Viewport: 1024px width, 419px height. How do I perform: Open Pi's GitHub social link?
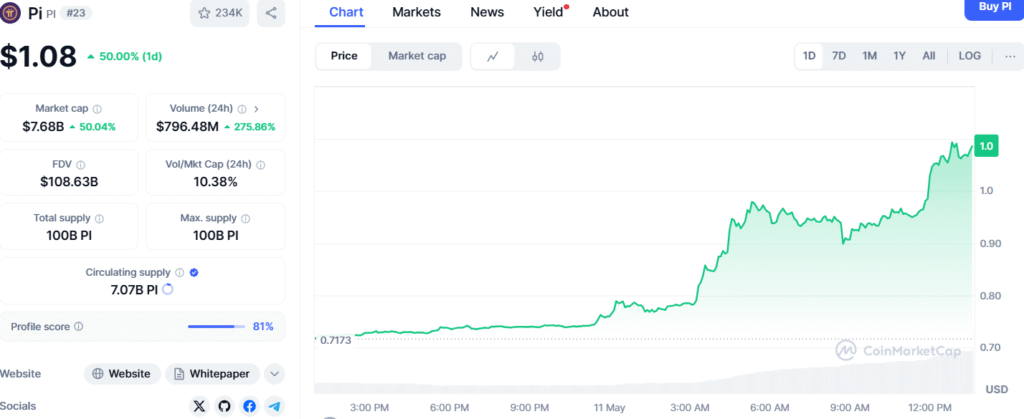224,407
